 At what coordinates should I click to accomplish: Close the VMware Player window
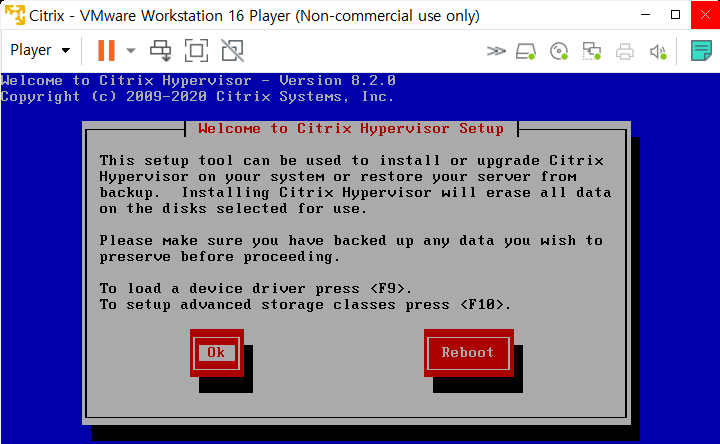705,15
